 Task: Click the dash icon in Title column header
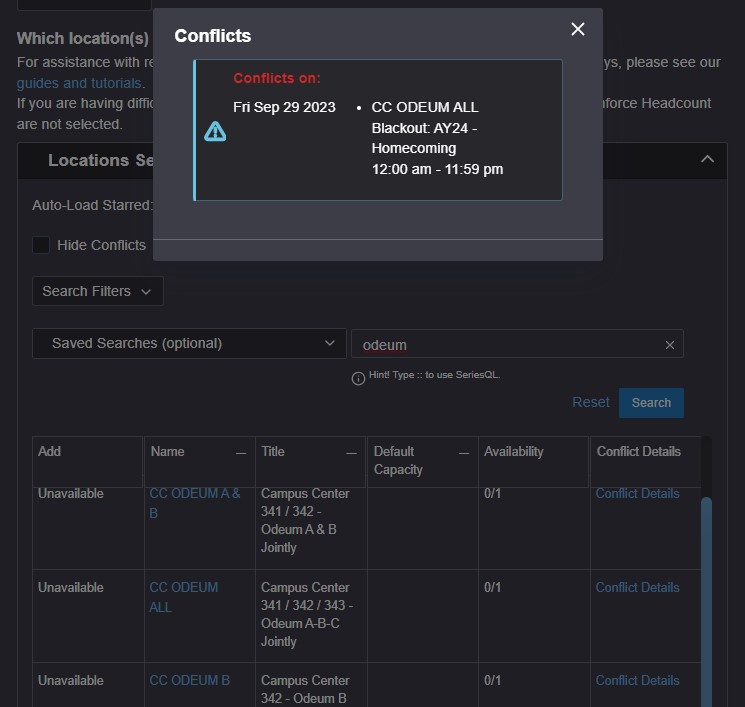[352, 453]
